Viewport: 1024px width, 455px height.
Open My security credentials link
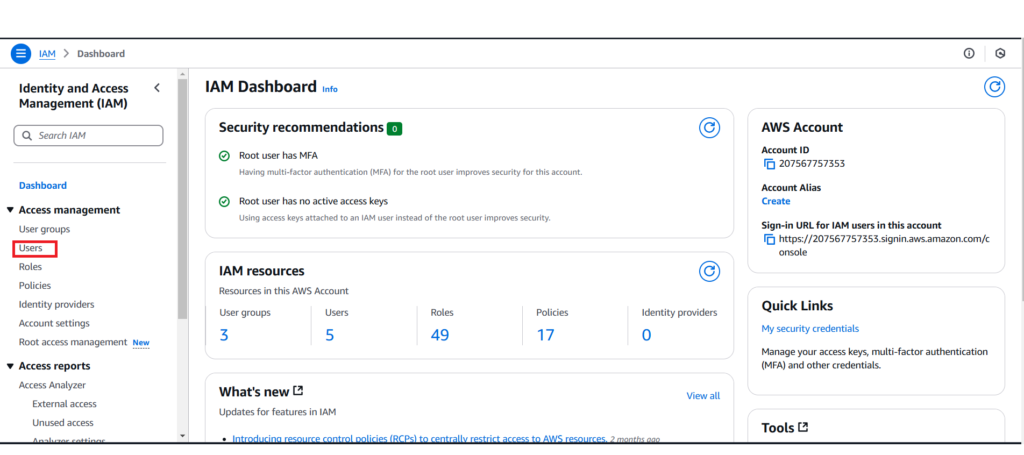coord(810,328)
